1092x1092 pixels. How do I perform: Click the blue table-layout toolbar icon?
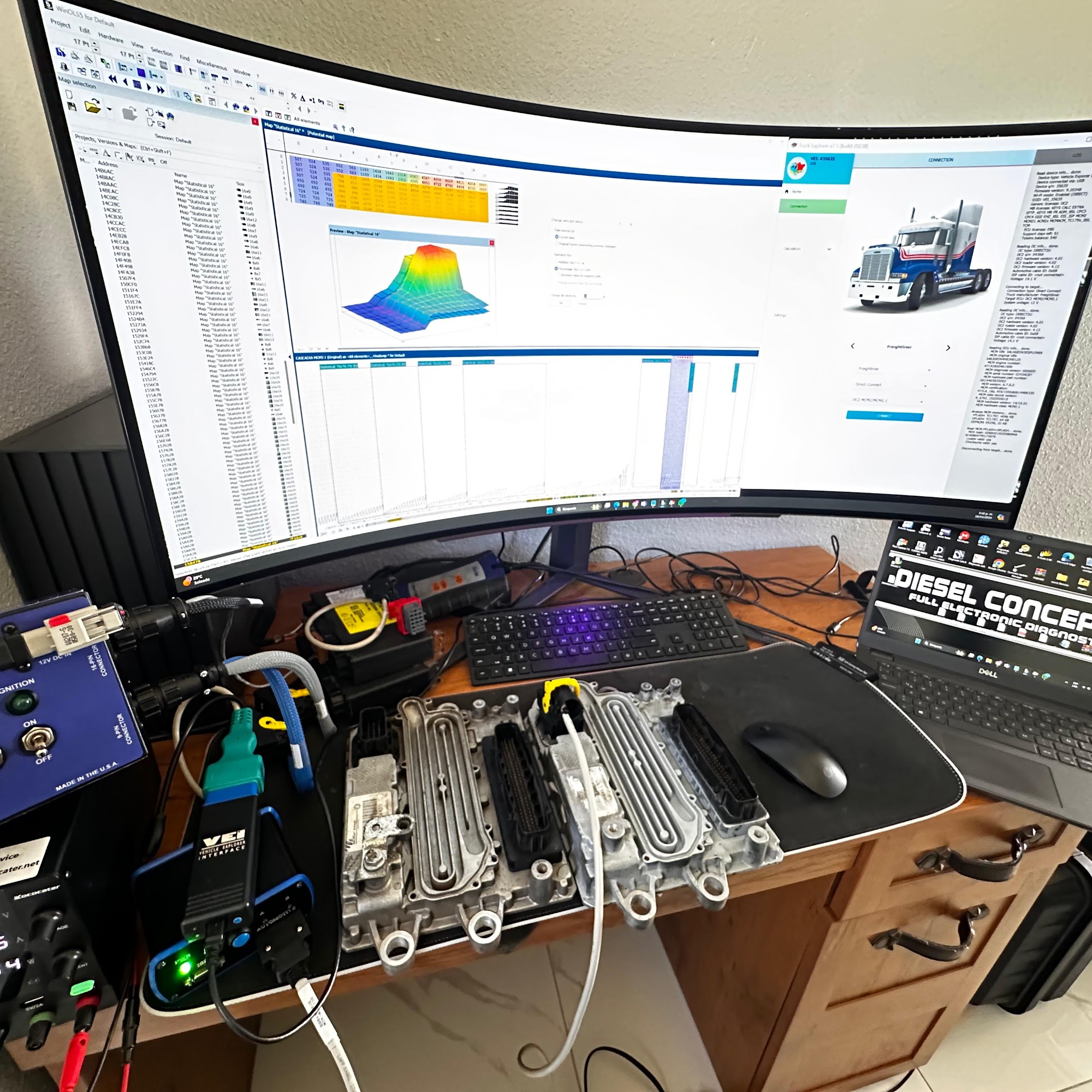[x=179, y=69]
